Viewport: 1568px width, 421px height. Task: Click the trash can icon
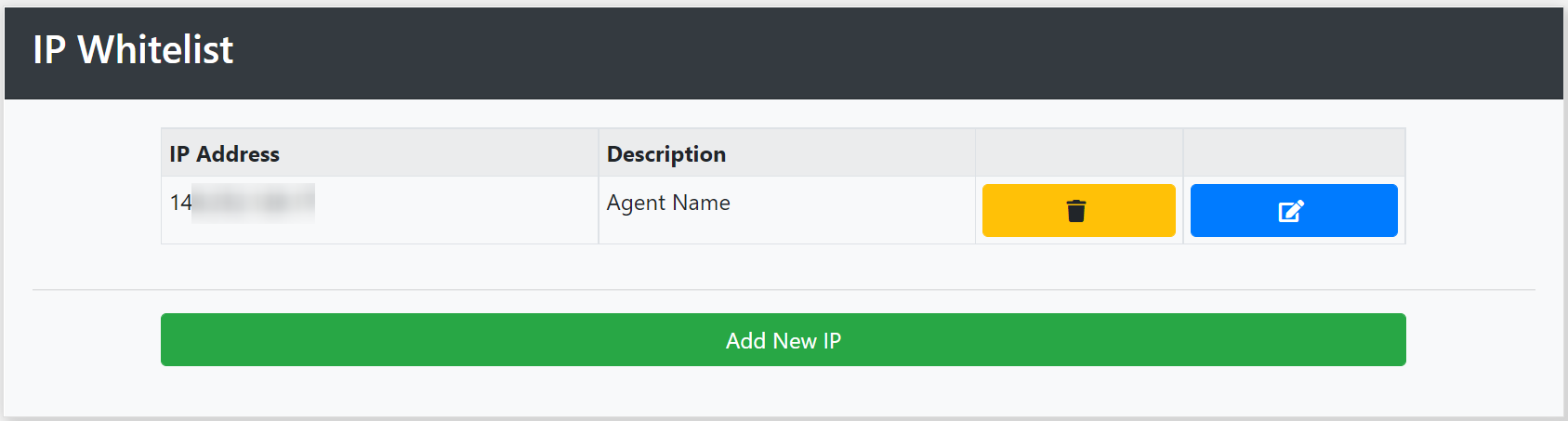click(x=1076, y=211)
